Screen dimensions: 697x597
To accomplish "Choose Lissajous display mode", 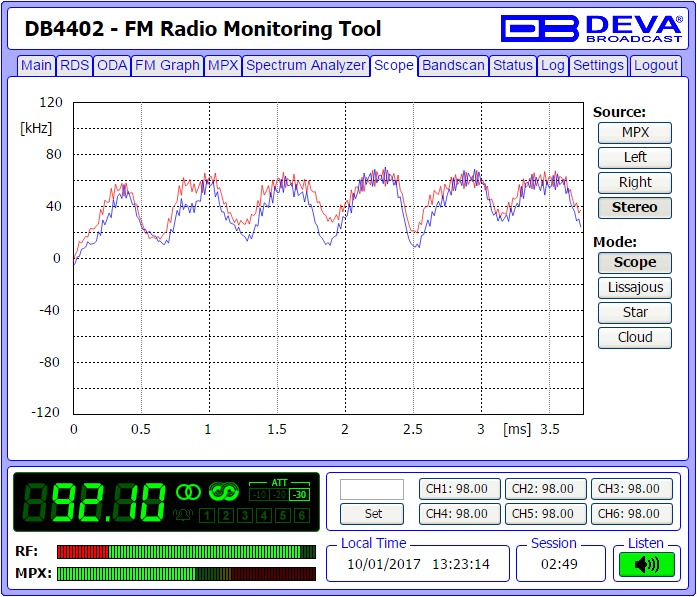I will (635, 288).
